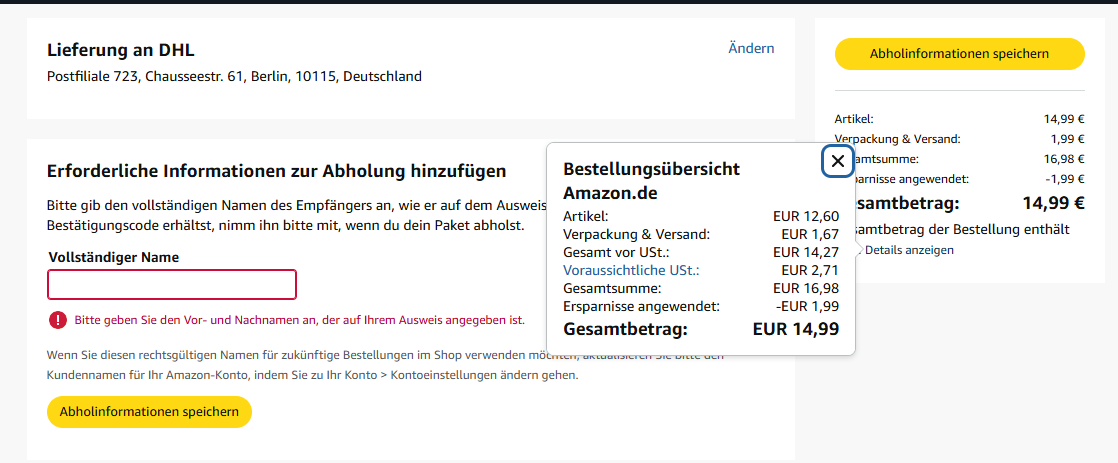Select the popup Gesamtbetrag EUR 14,99 value
The width and height of the screenshot is (1118, 463).
(x=796, y=329)
